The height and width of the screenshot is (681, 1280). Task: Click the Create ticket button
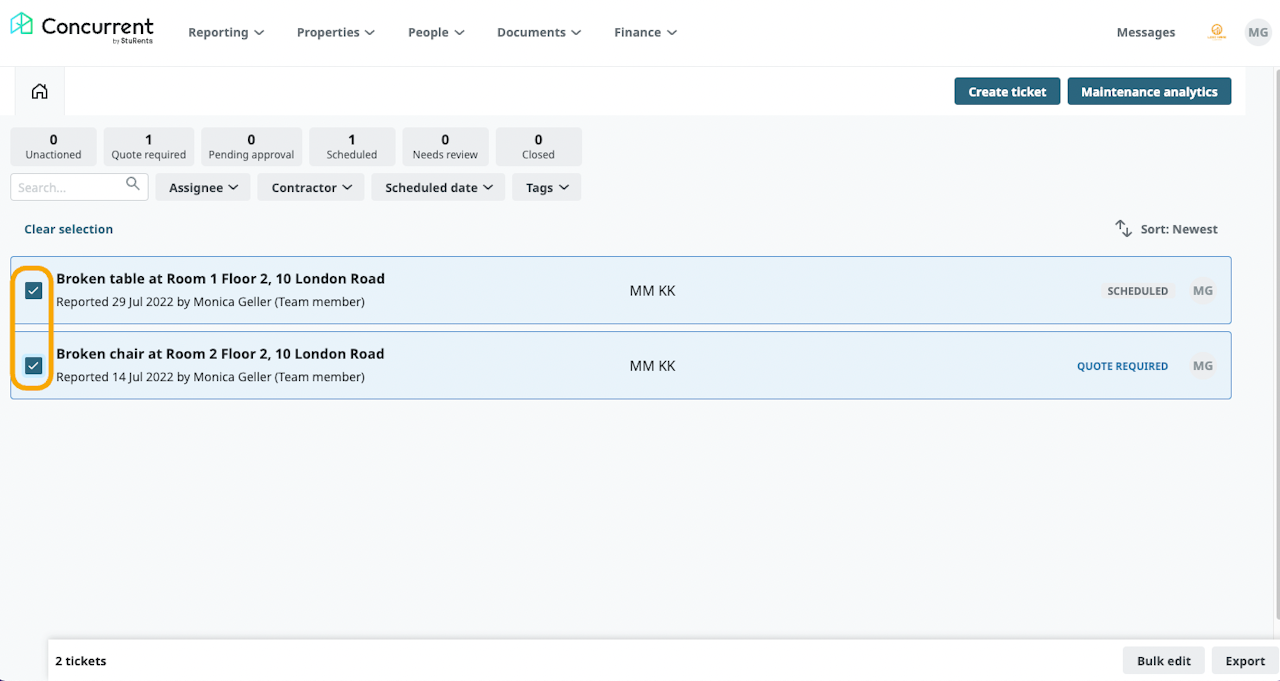pos(1007,92)
